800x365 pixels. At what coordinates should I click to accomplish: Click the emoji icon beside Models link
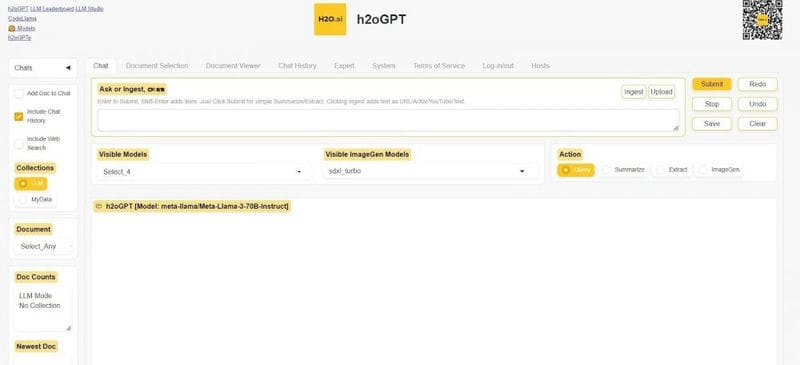pyautogui.click(x=12, y=29)
